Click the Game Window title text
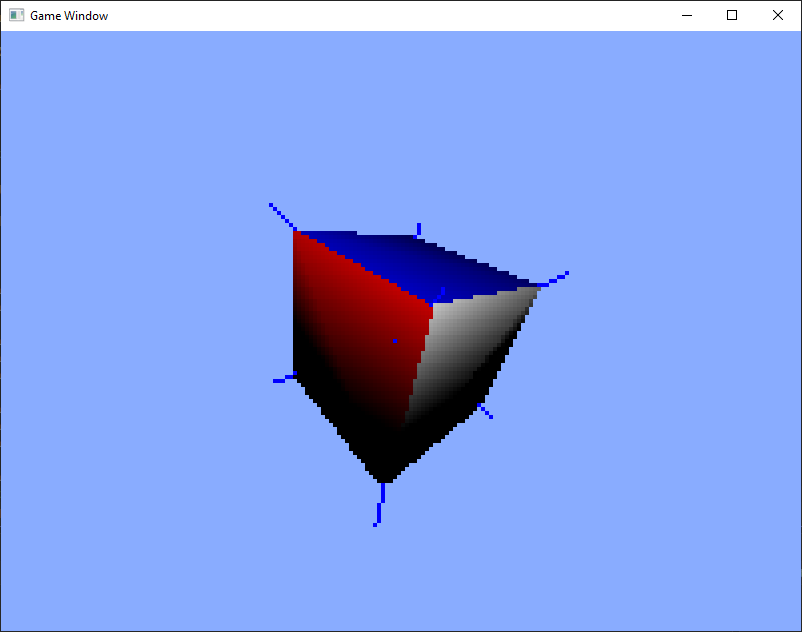802x632 pixels. pyautogui.click(x=69, y=16)
